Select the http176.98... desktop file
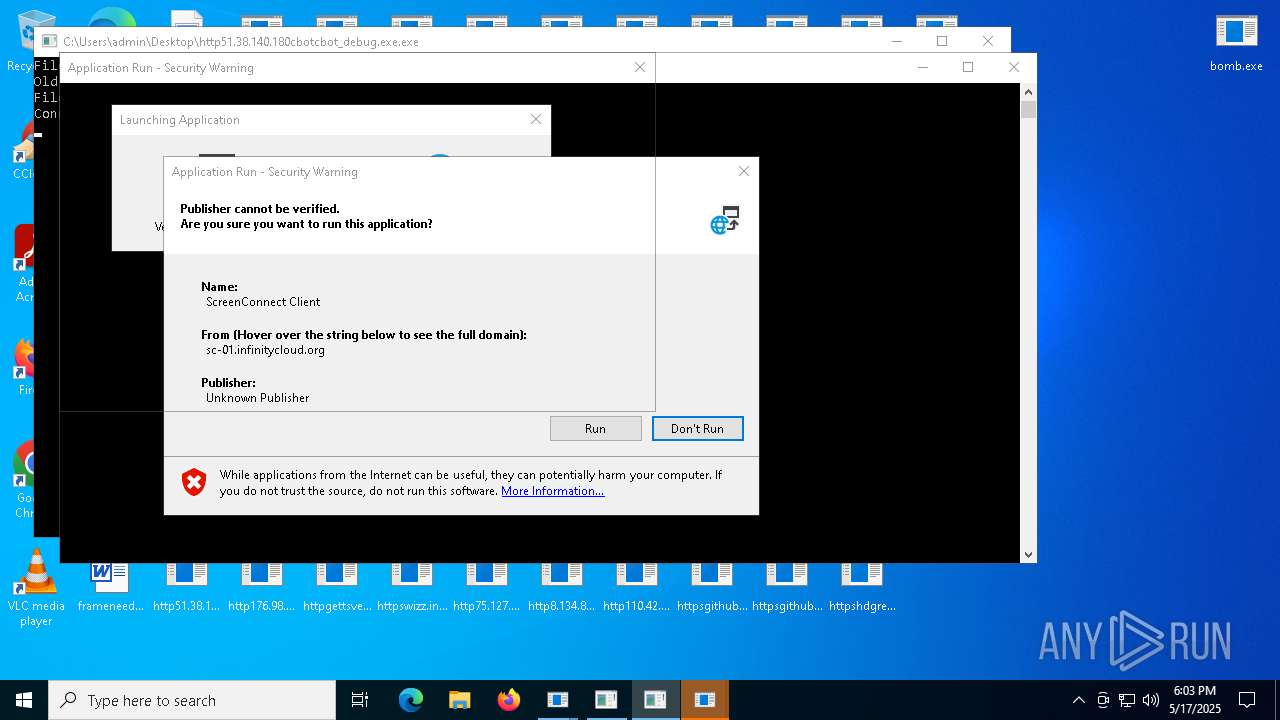The width and height of the screenshot is (1280, 720). [x=261, y=587]
